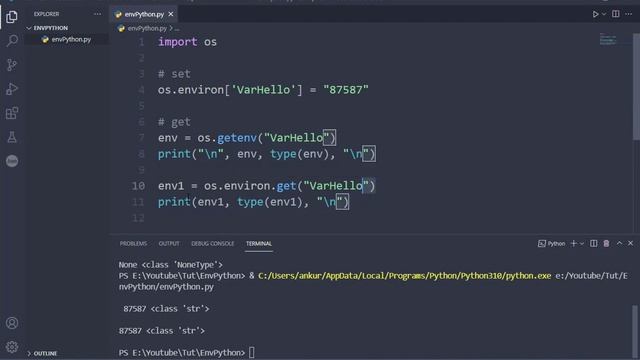Image resolution: width=640 pixels, height=360 pixels.
Task: Open the Extensions view
Action: click(x=12, y=113)
